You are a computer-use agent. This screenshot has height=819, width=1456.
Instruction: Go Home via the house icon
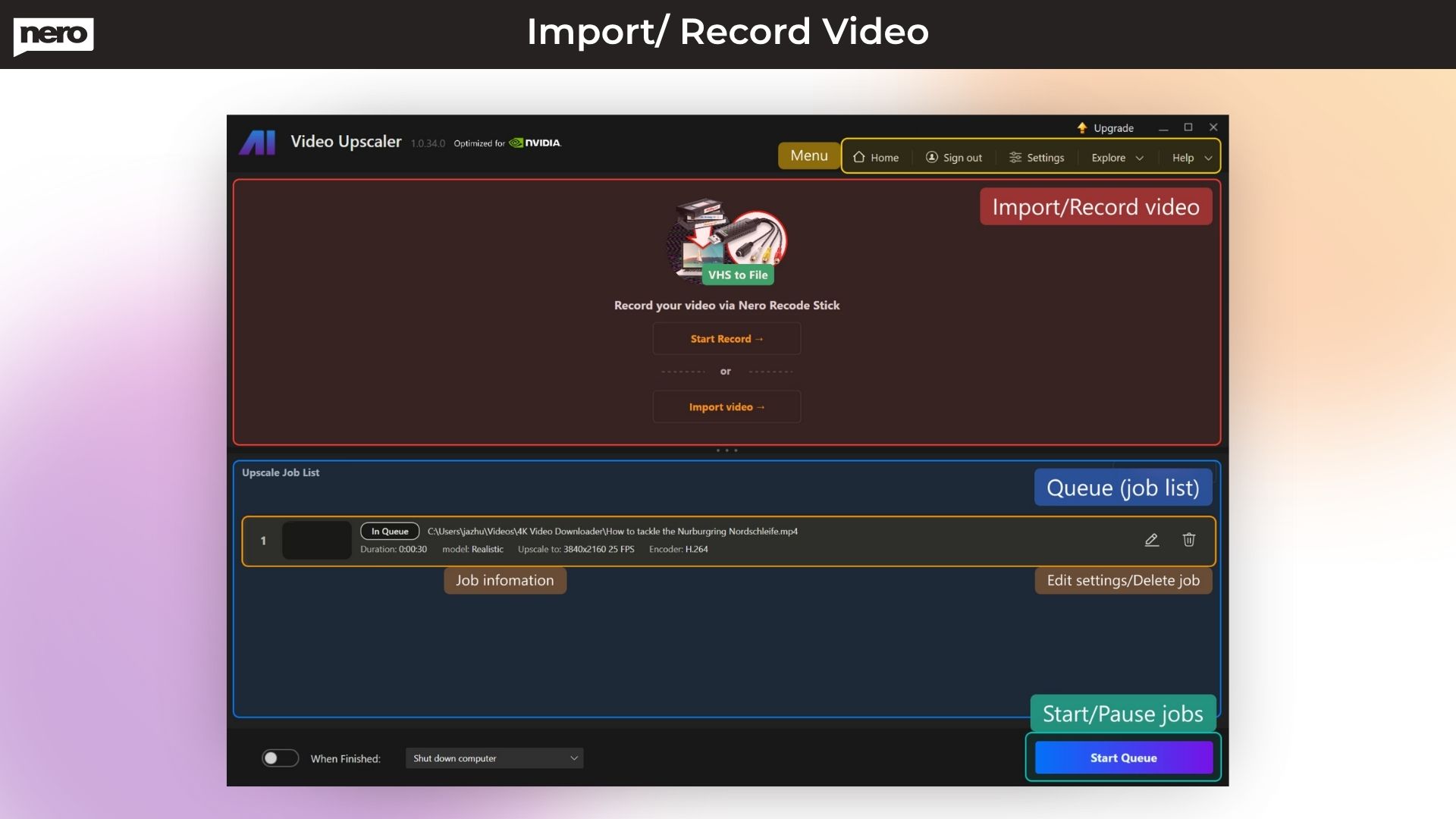point(858,157)
